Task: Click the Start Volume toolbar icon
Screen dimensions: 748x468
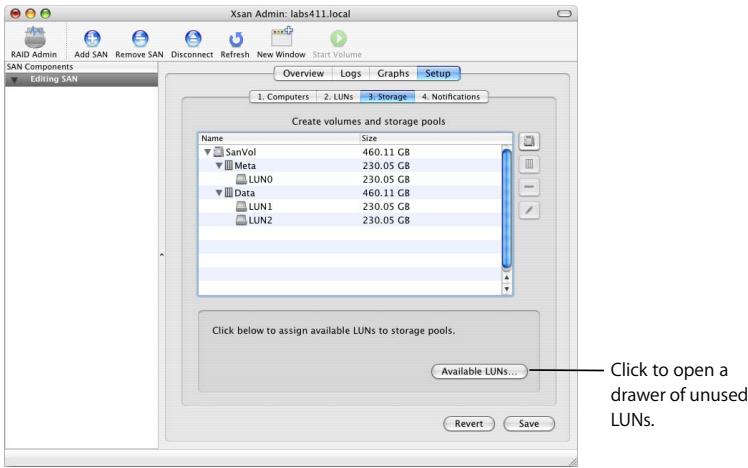Action: pos(338,39)
